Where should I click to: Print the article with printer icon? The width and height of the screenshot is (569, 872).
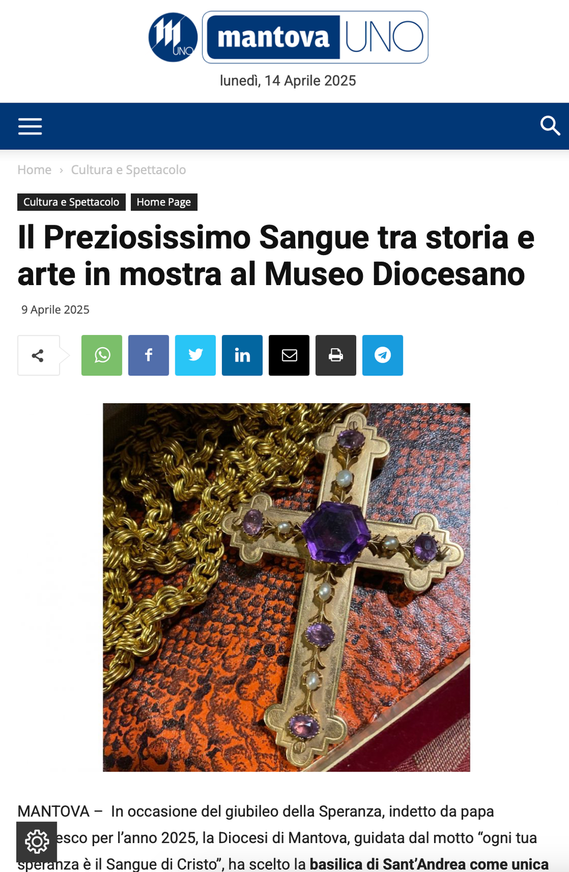335,355
